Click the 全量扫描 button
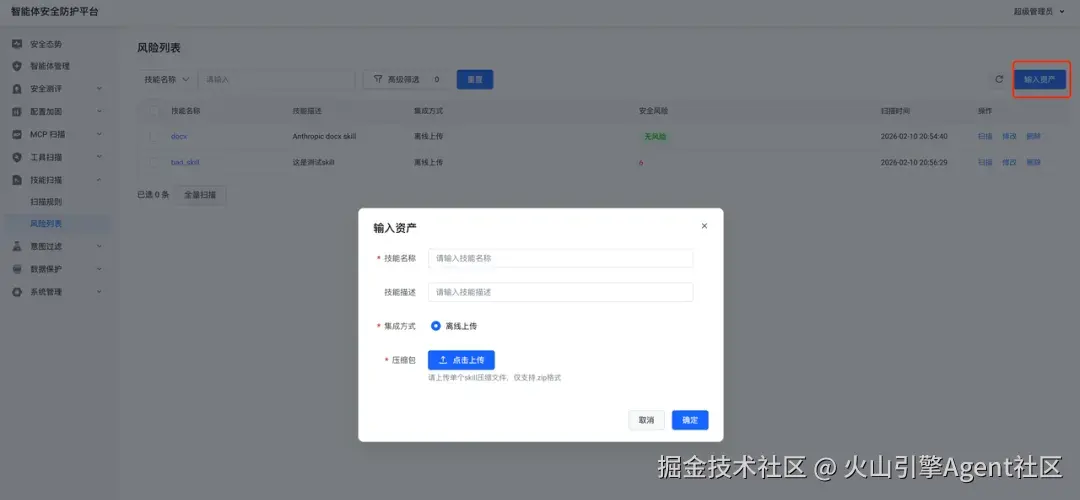This screenshot has height=500, width=1080. [x=200, y=195]
